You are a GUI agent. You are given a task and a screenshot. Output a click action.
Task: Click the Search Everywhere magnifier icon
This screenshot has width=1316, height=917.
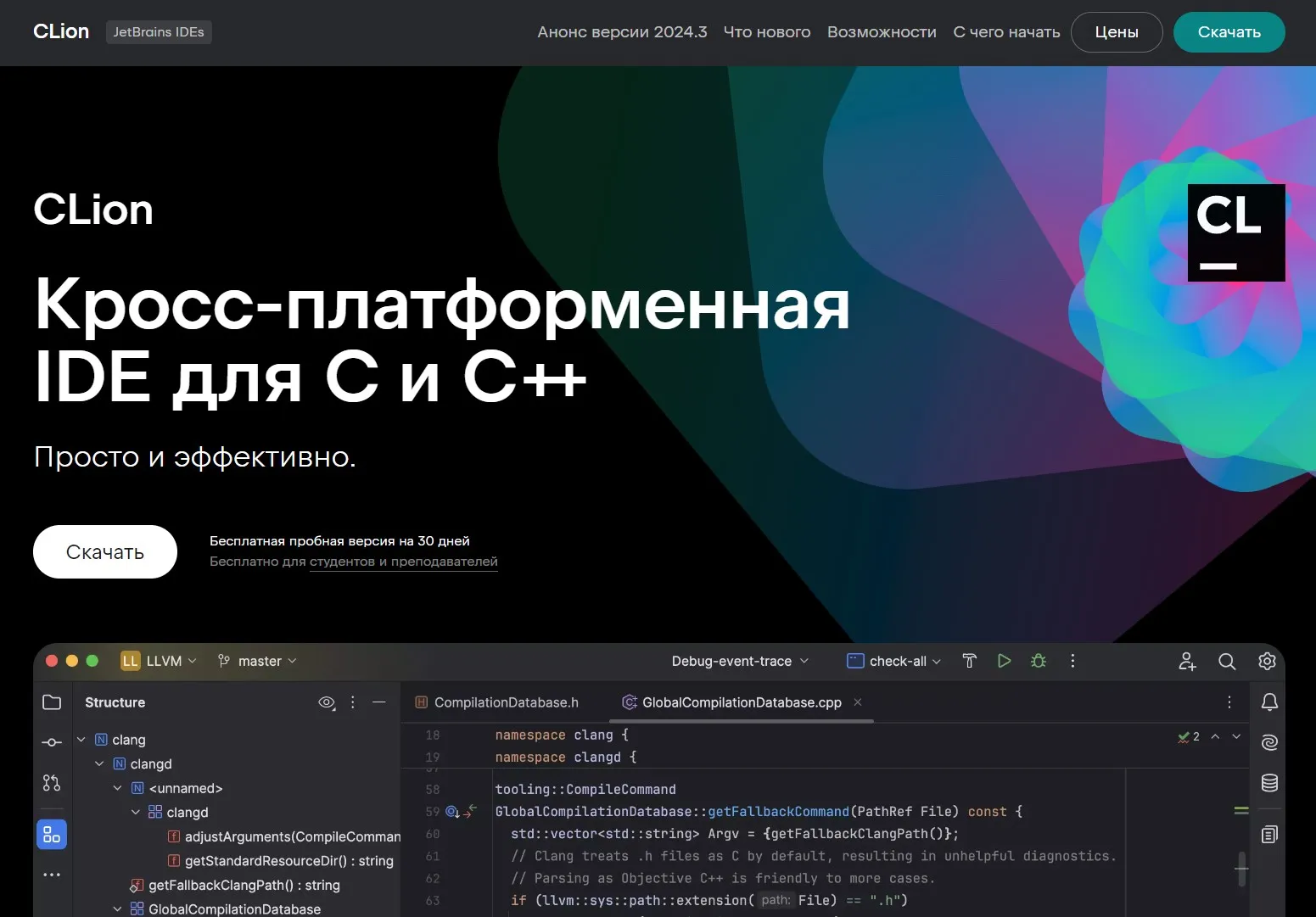tap(1227, 662)
